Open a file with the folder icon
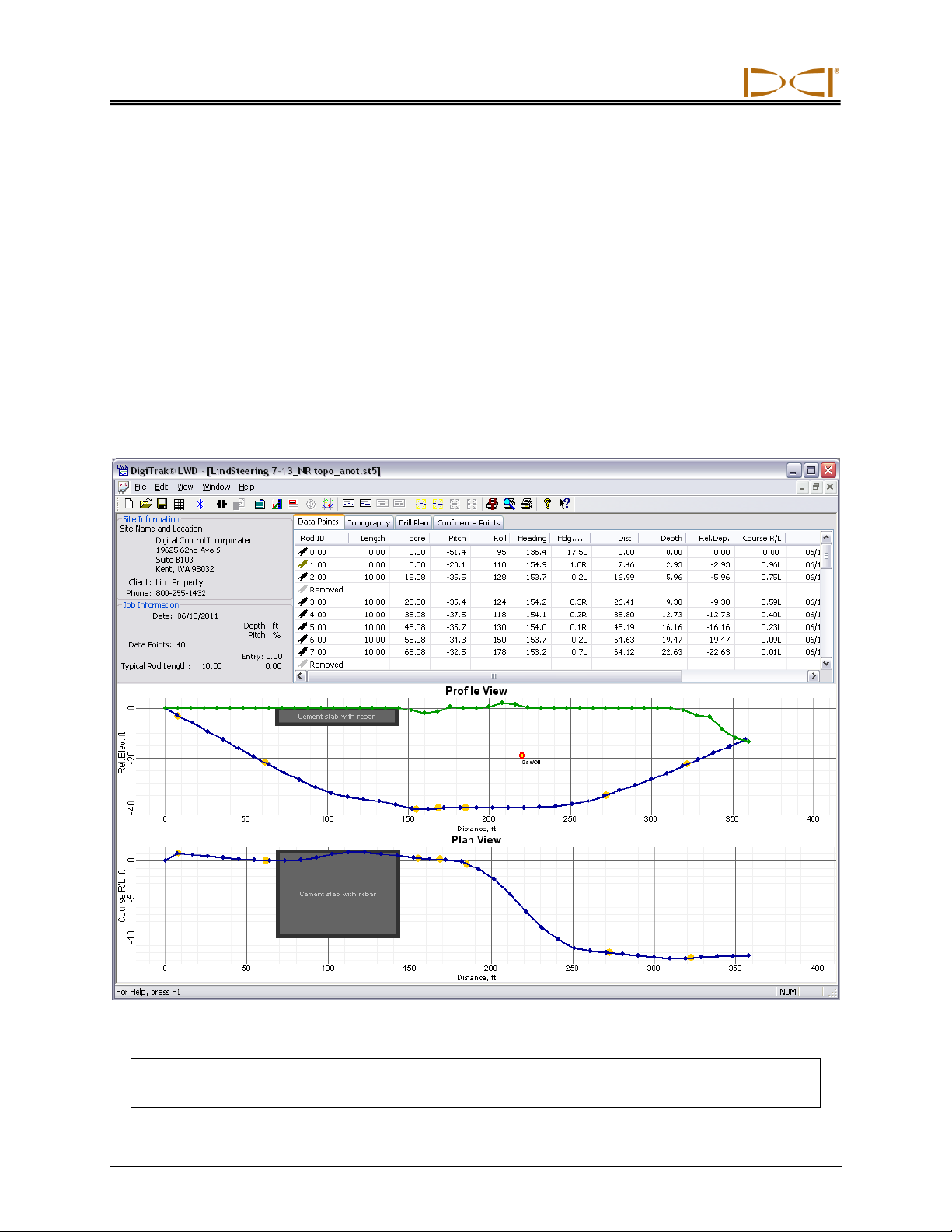The width and height of the screenshot is (952, 1232). click(x=145, y=504)
